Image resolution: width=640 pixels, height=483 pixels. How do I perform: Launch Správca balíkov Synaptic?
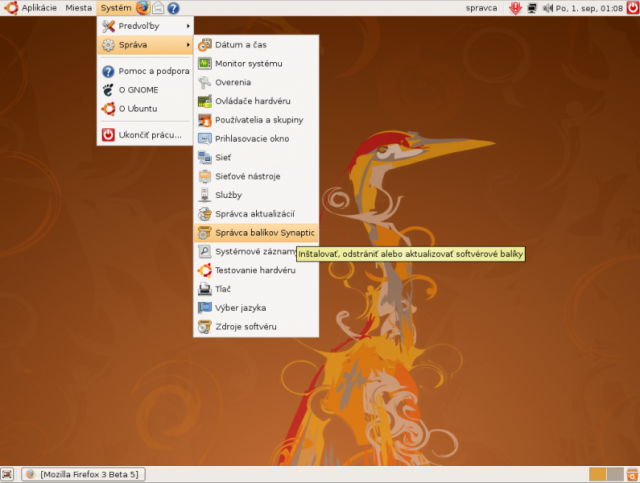256,233
